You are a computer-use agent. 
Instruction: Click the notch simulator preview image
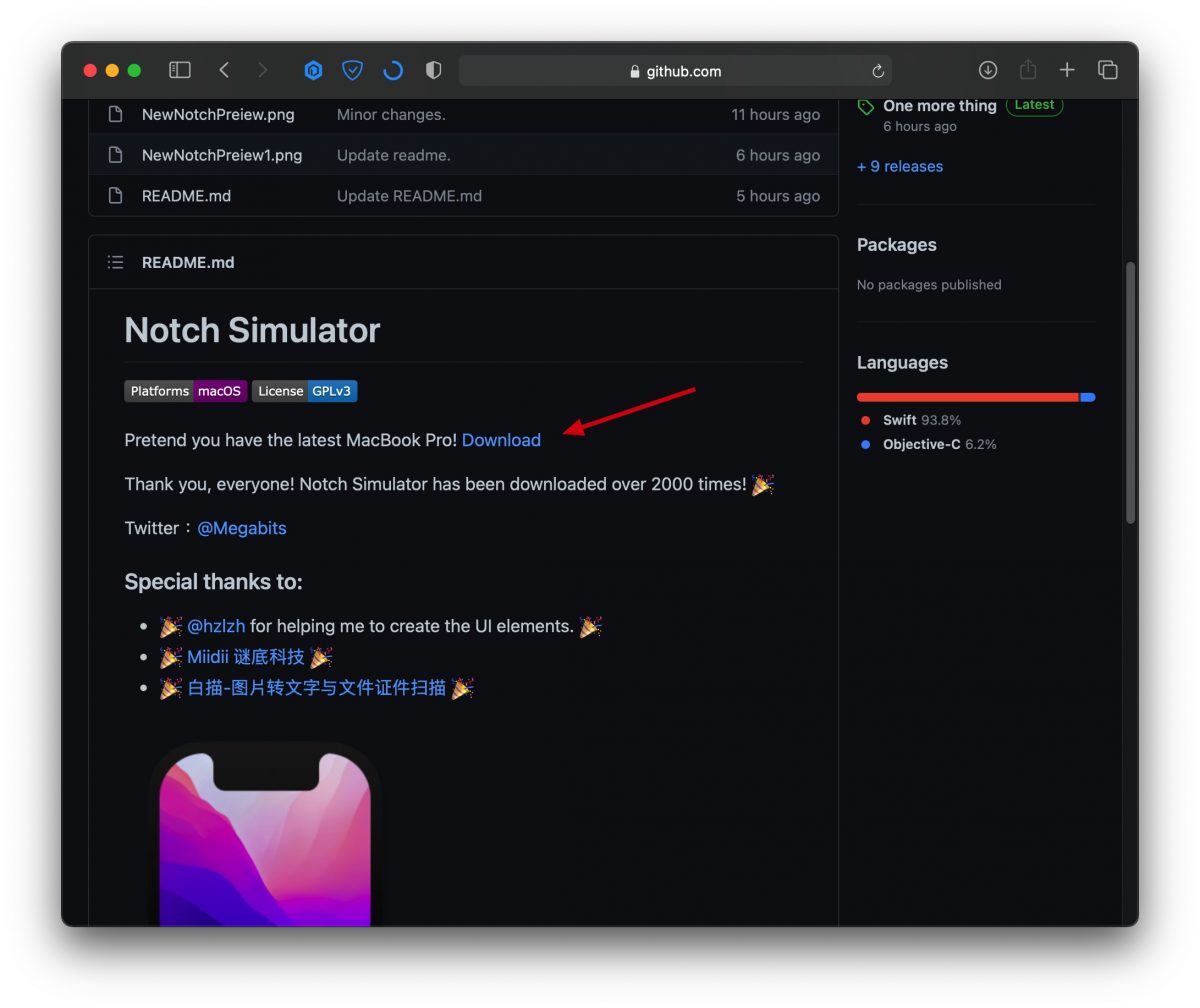(265, 834)
